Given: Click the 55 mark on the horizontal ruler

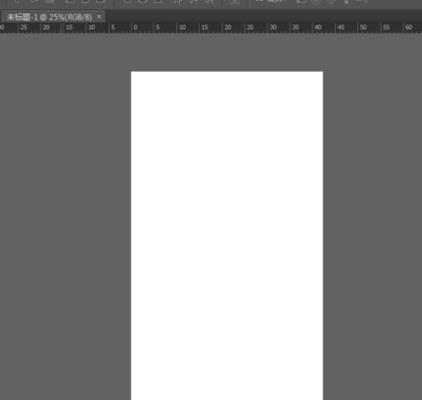Looking at the screenshot, I should tap(386, 27).
